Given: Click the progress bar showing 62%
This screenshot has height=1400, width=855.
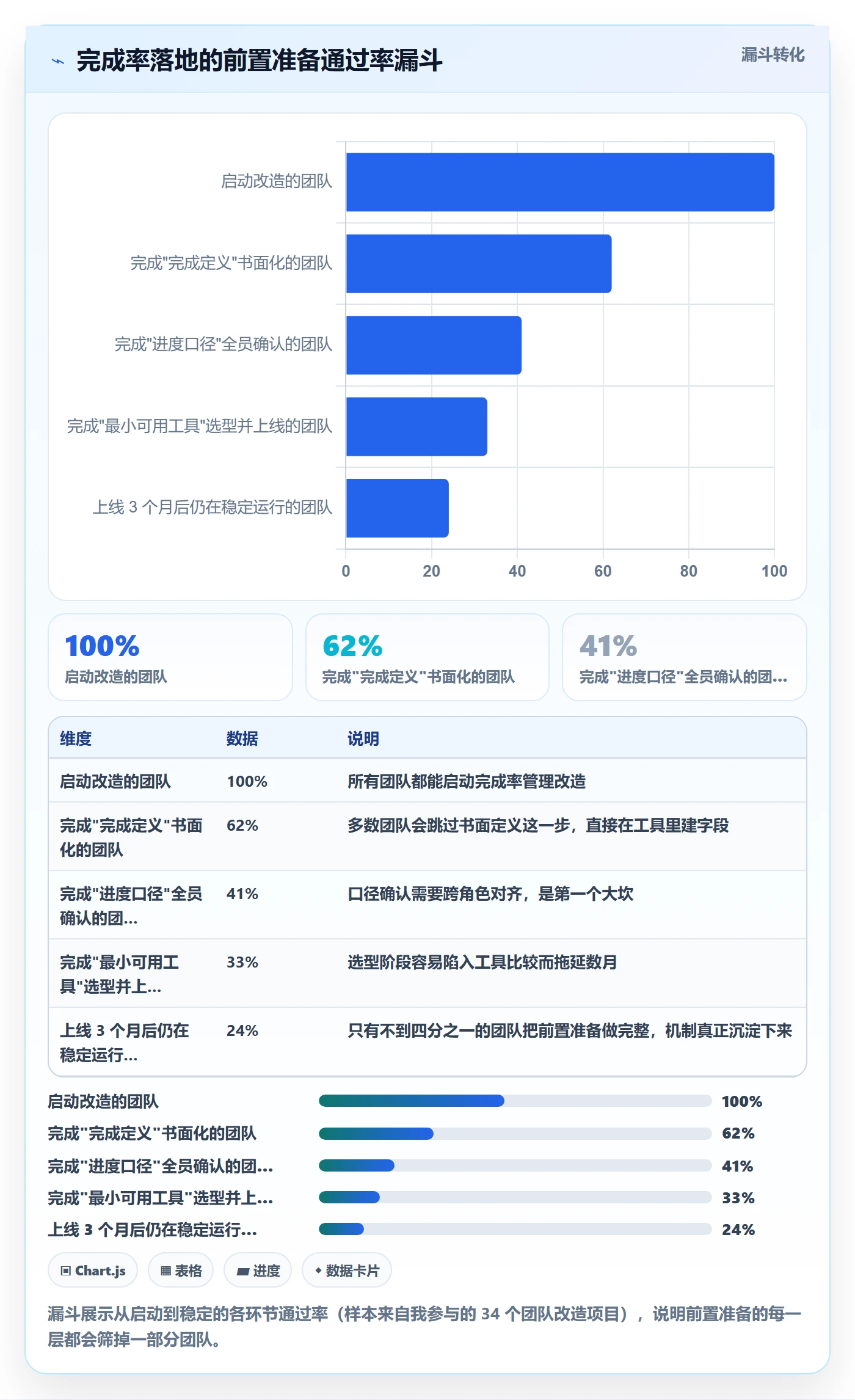Looking at the screenshot, I should (x=515, y=1134).
